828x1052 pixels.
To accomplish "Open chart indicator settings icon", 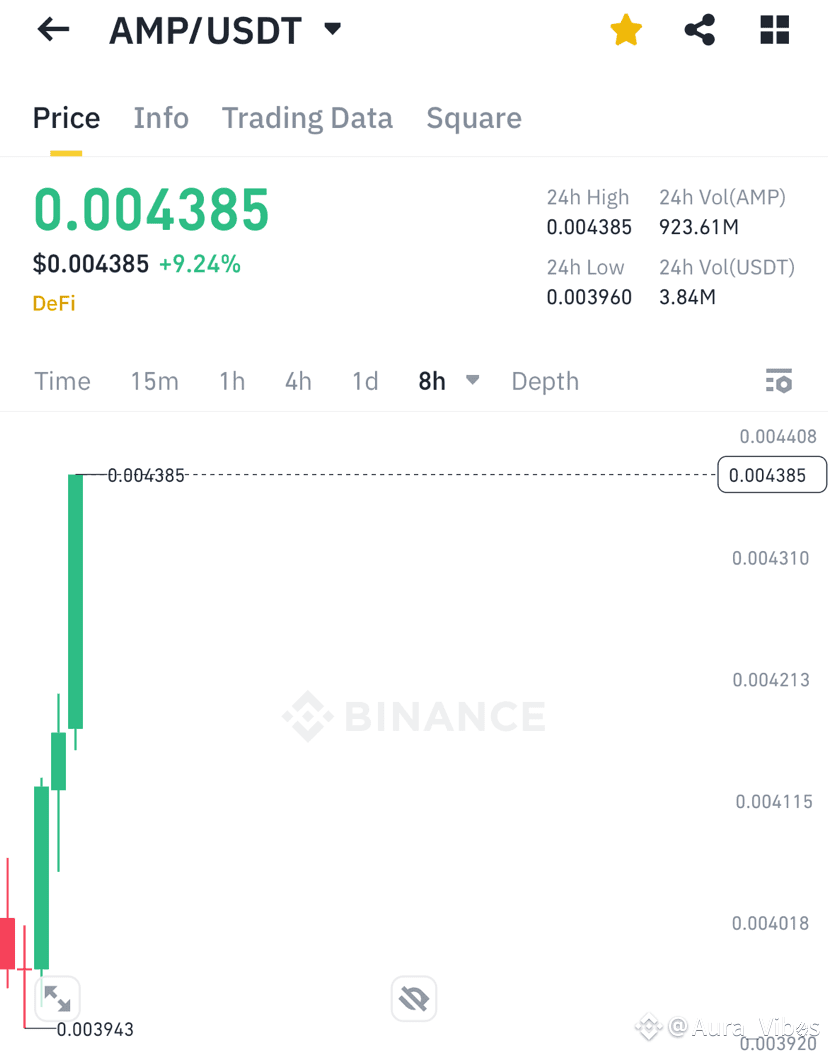I will click(779, 381).
